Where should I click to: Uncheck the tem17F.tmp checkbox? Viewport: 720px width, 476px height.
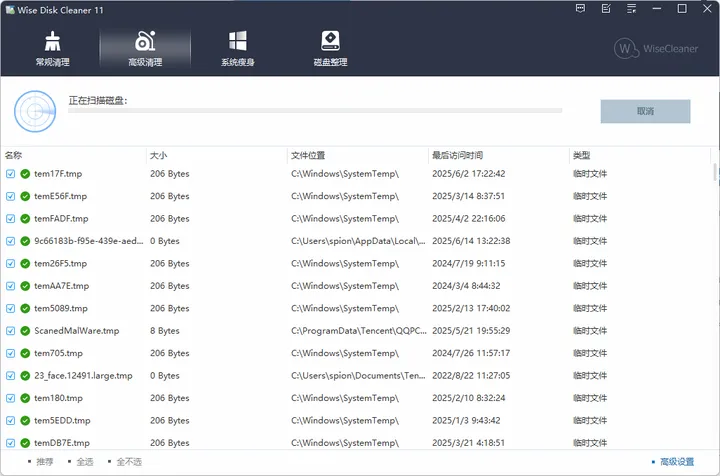coord(11,174)
